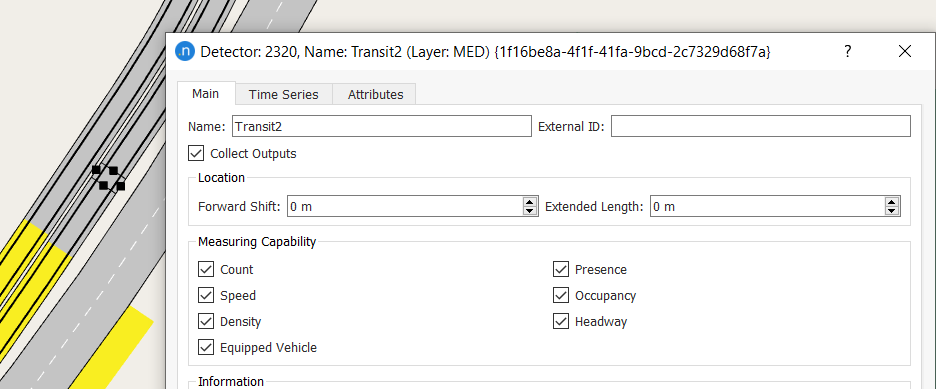Viewport: 936px width, 389px height.
Task: Decrease Forward Shift with down arrow
Action: (x=529, y=211)
